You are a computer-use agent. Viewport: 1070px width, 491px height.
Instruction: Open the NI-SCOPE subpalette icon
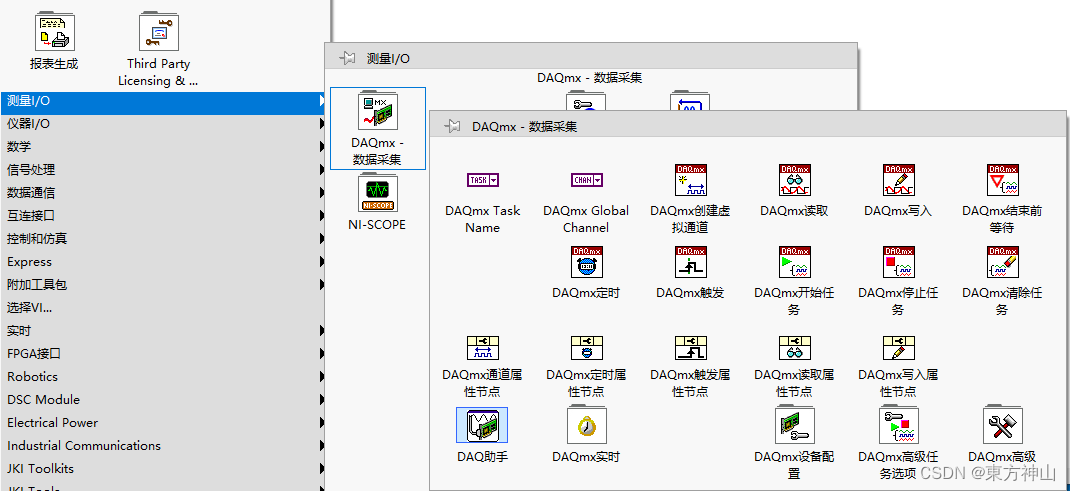pyautogui.click(x=377, y=194)
